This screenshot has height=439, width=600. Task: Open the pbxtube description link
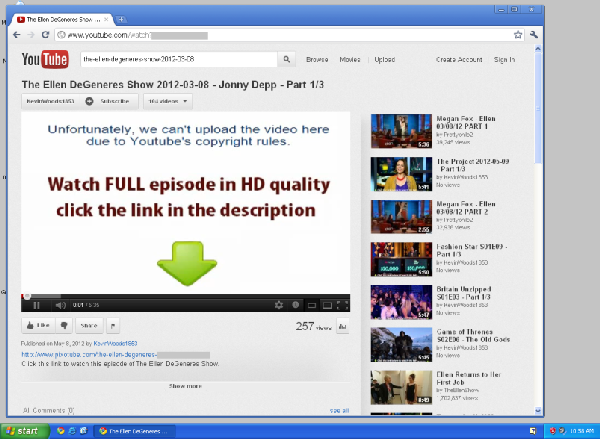[116, 355]
